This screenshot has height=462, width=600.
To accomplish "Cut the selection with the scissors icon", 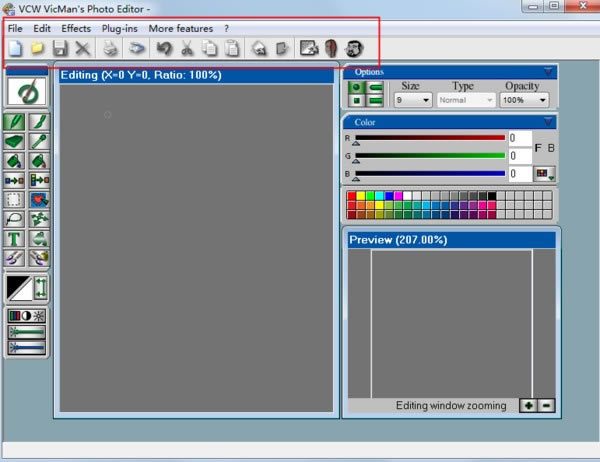I will tap(187, 49).
